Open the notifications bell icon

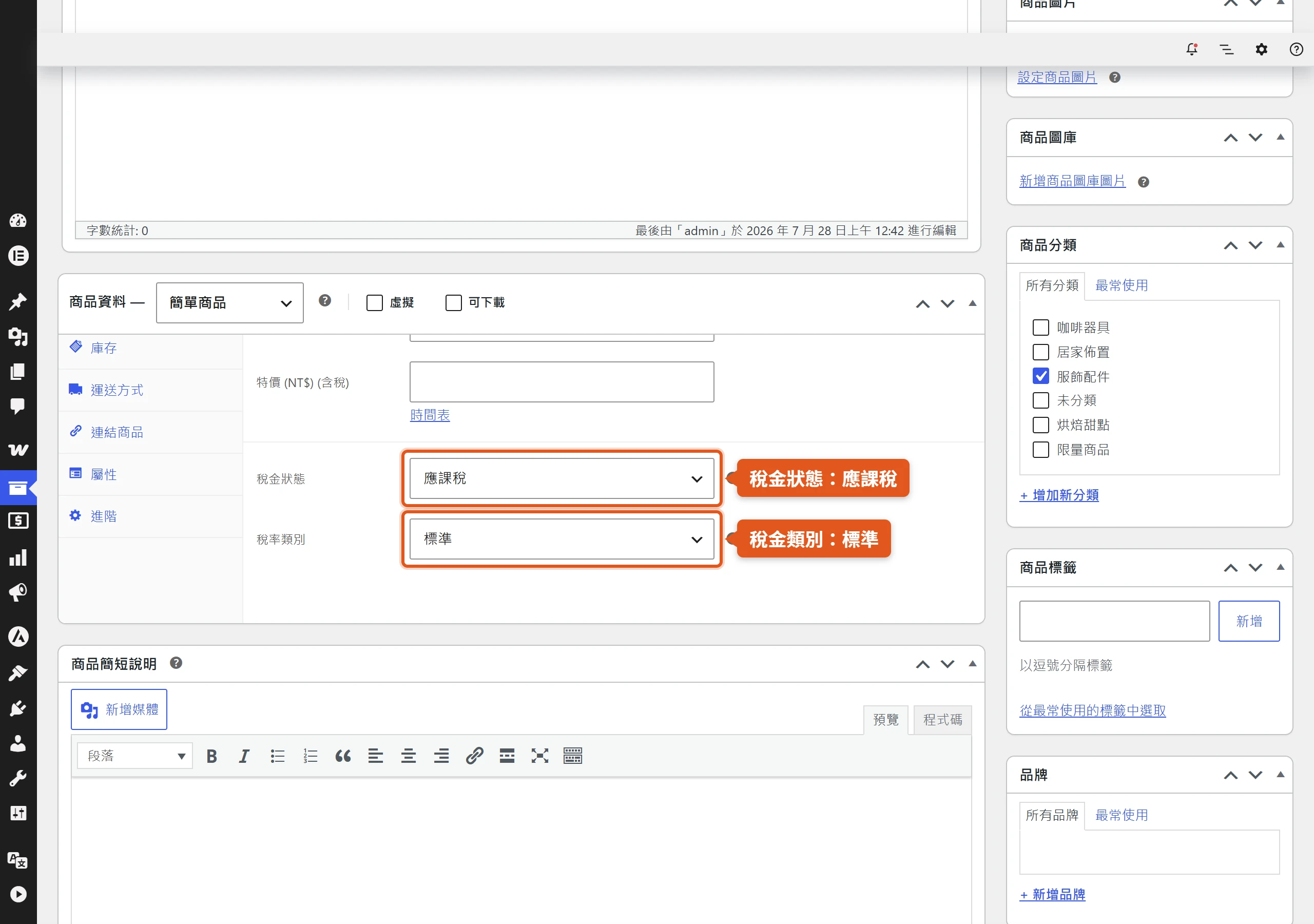(x=1191, y=49)
